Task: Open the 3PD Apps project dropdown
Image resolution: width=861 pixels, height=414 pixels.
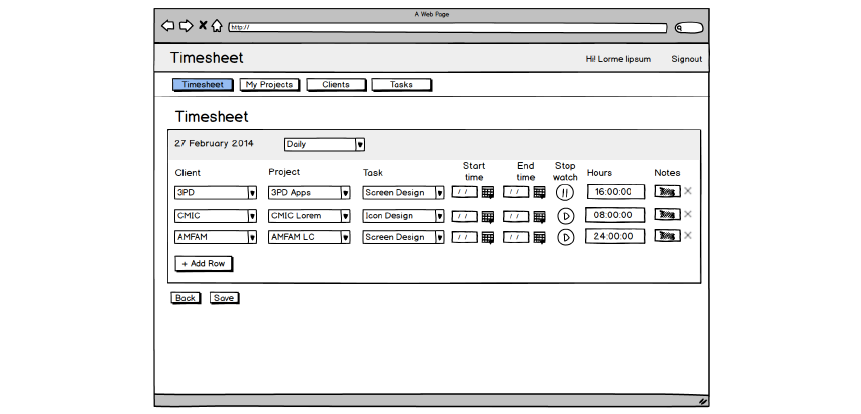Action: [x=345, y=192]
